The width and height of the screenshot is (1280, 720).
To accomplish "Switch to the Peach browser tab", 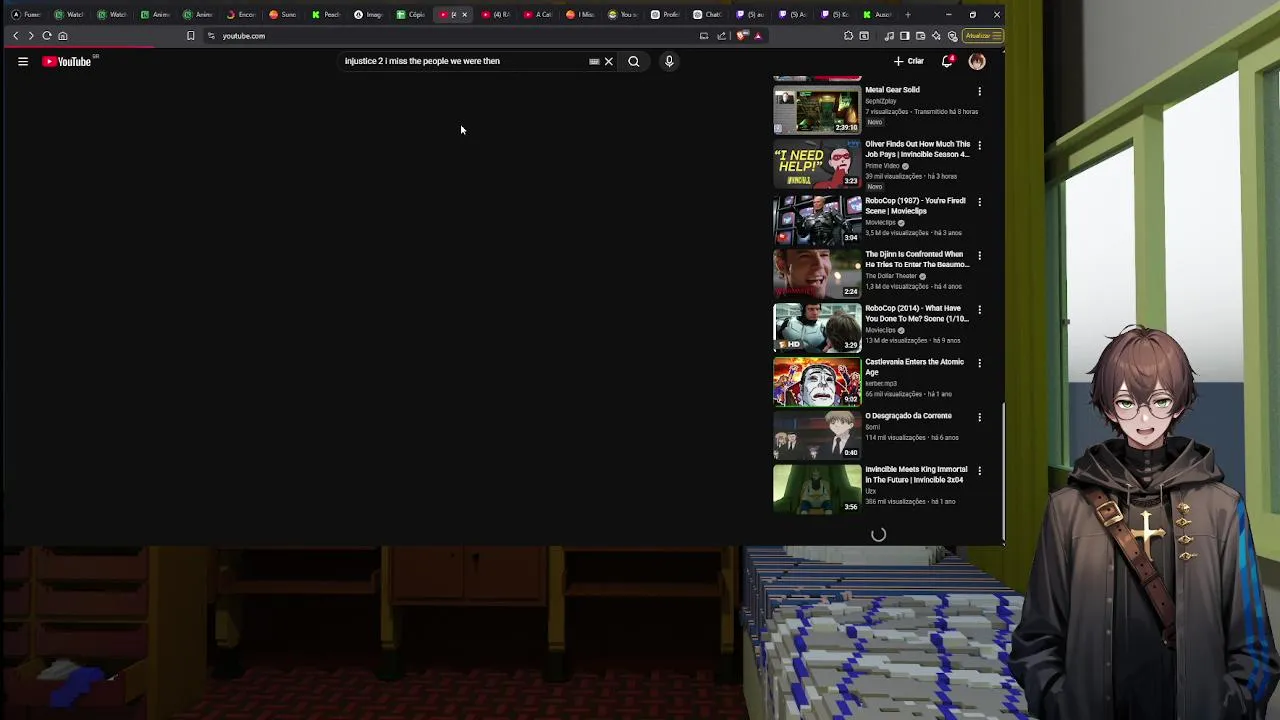I will point(325,15).
